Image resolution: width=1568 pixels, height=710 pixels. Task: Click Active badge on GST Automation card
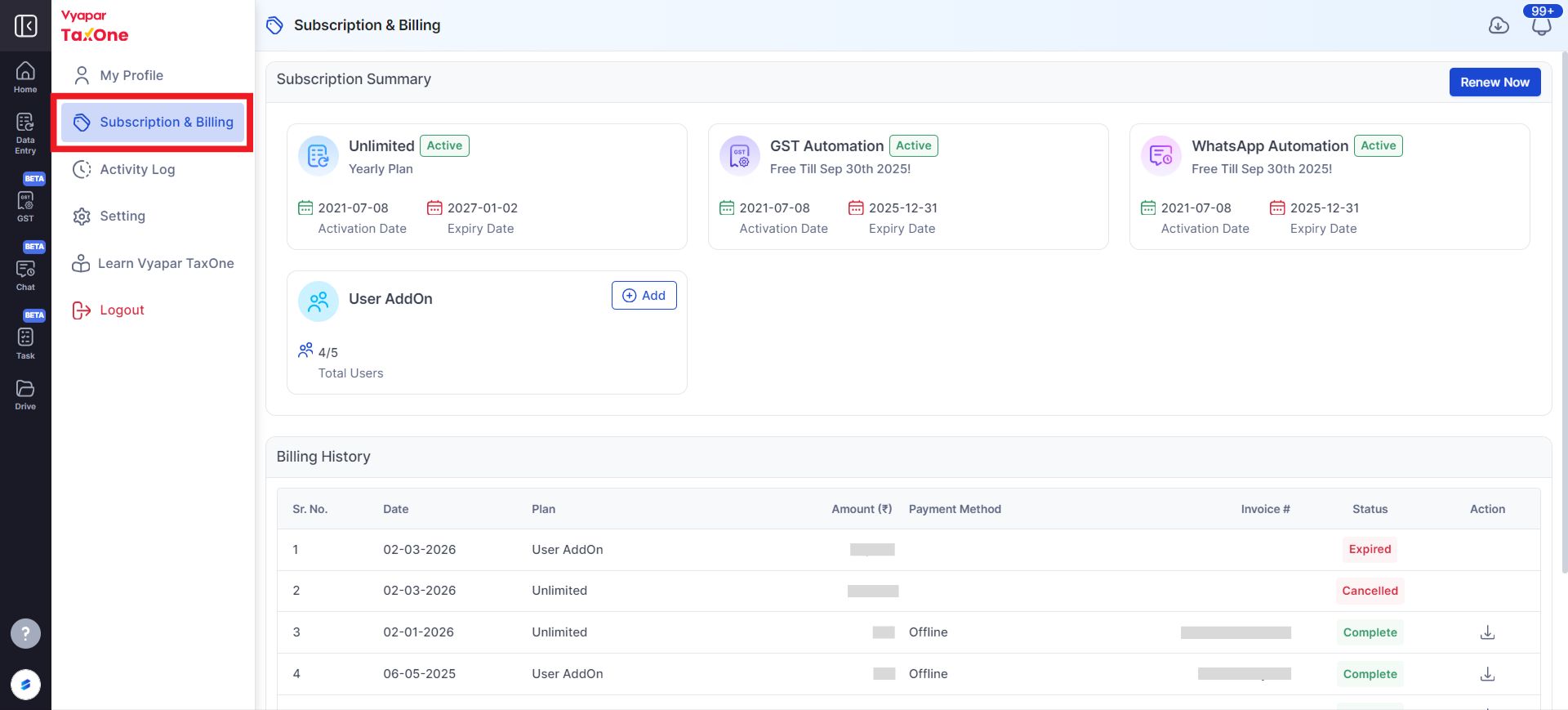point(913,145)
